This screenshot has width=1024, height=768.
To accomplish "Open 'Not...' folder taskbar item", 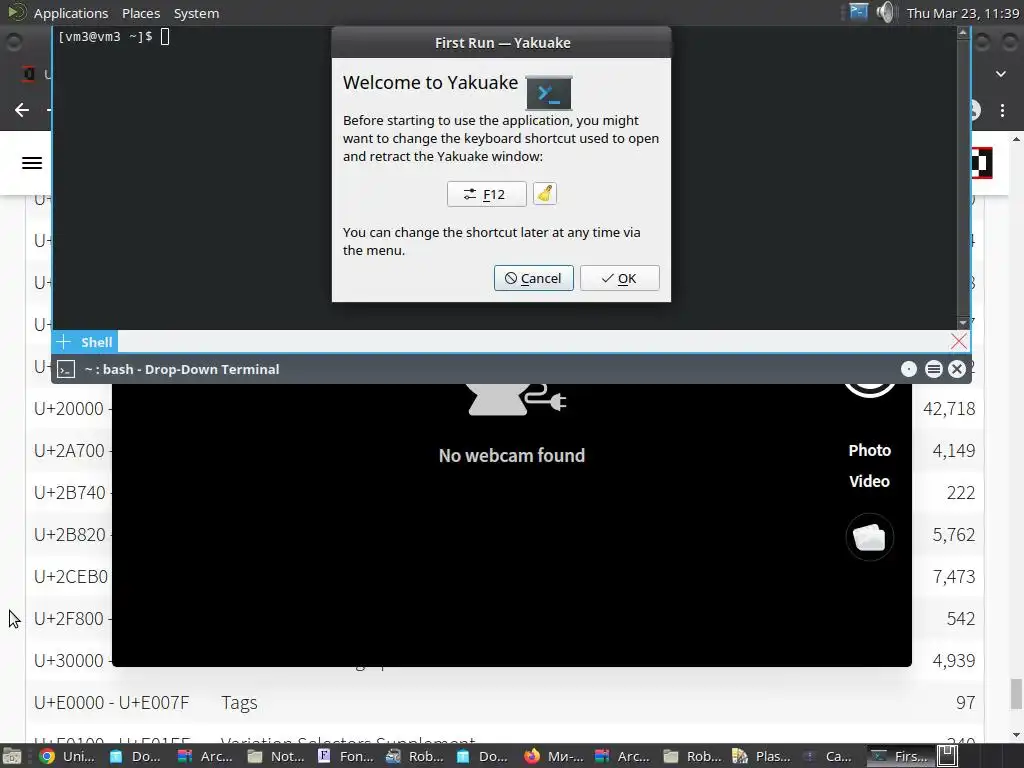I will tap(276, 756).
